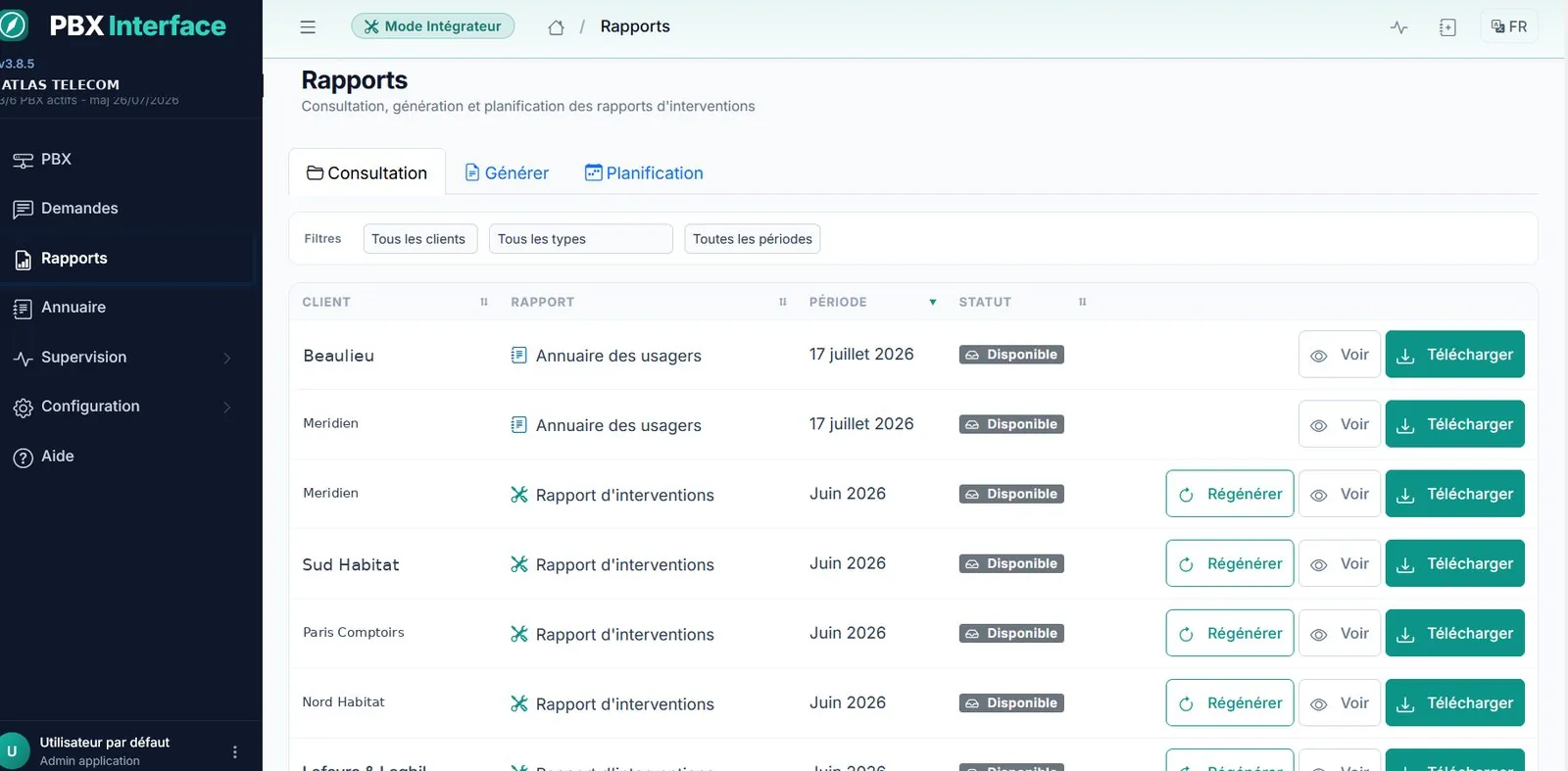The image size is (1568, 771).
Task: Open the Tous les types filter dropdown
Action: click(580, 239)
